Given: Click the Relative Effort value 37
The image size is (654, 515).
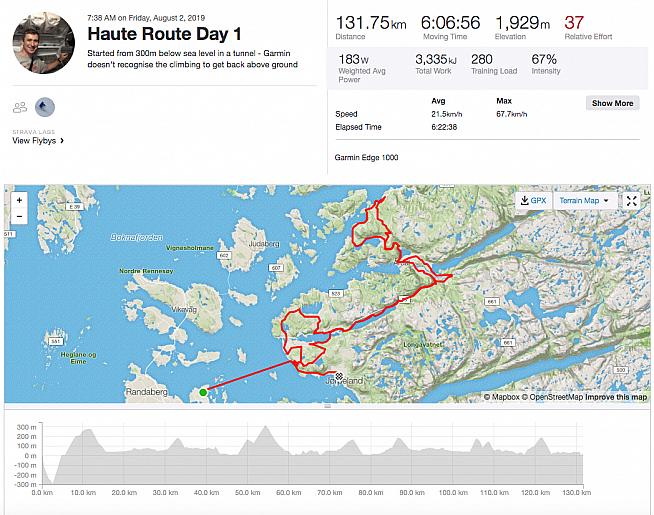Looking at the screenshot, I should point(574,22).
